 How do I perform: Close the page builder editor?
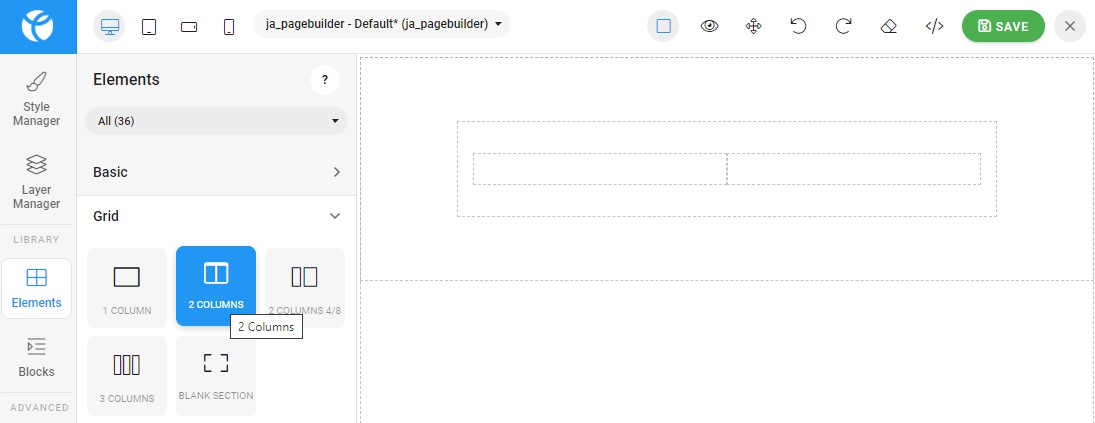(x=1070, y=27)
